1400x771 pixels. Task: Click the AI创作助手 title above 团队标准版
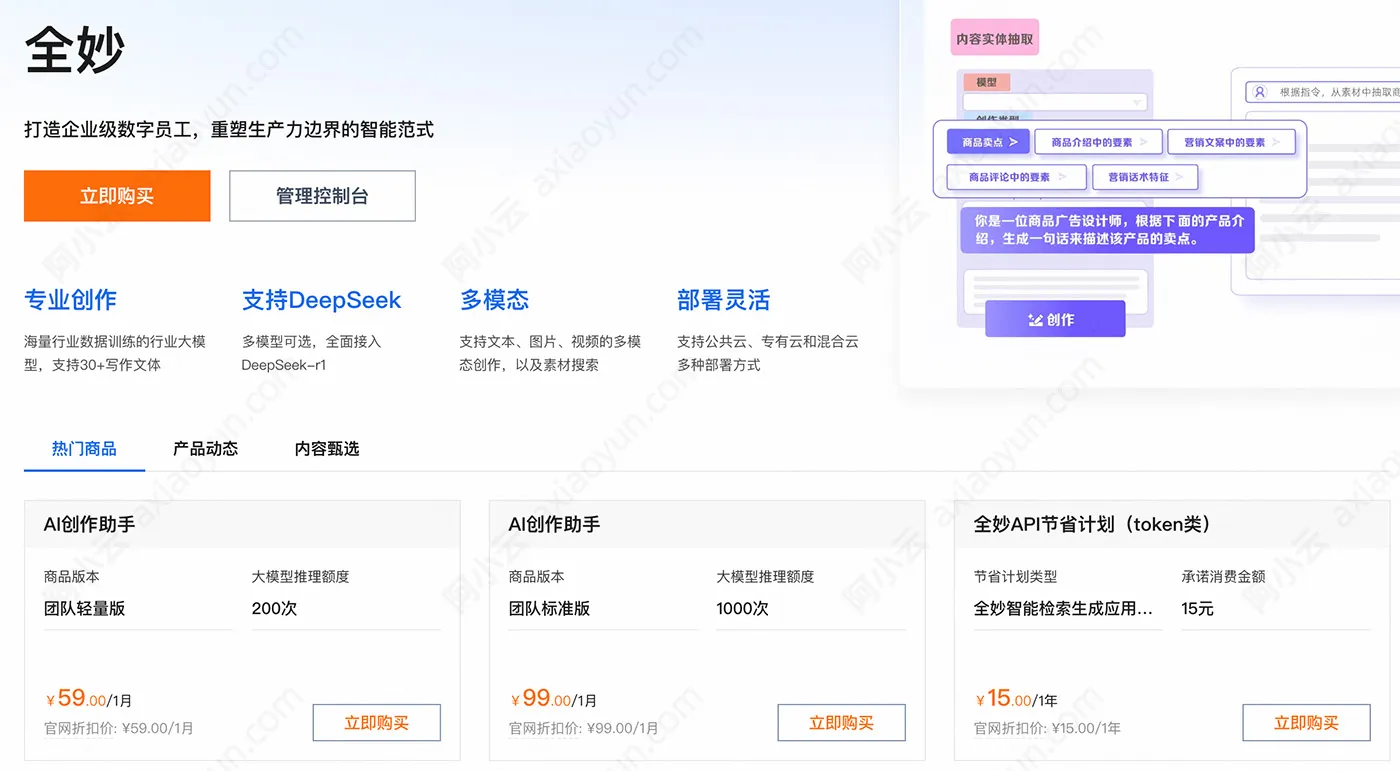(x=554, y=524)
